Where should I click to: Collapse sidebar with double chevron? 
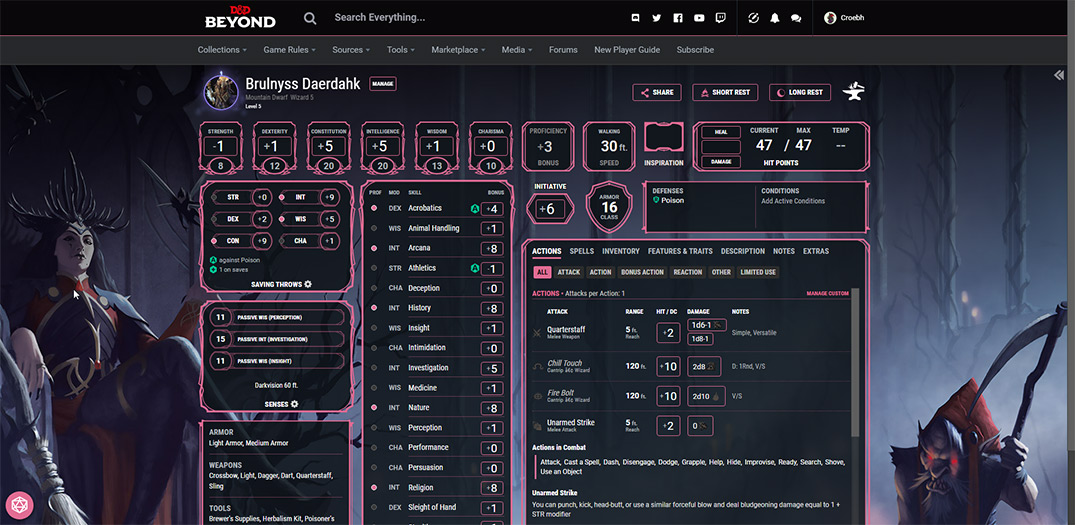click(x=1059, y=76)
